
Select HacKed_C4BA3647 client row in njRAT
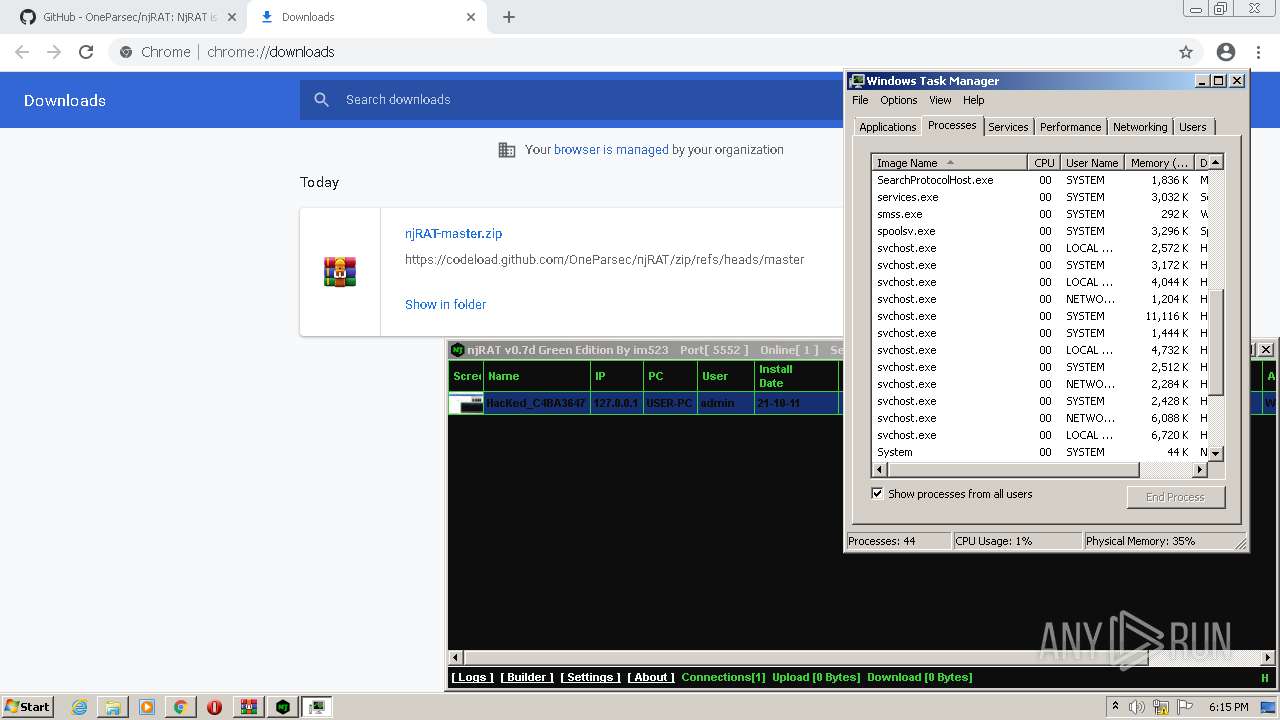[646, 403]
